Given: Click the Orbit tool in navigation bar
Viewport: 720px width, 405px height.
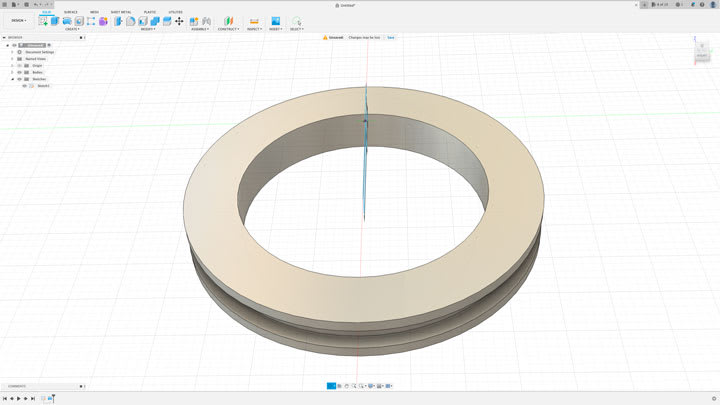Looking at the screenshot, I should [x=331, y=386].
